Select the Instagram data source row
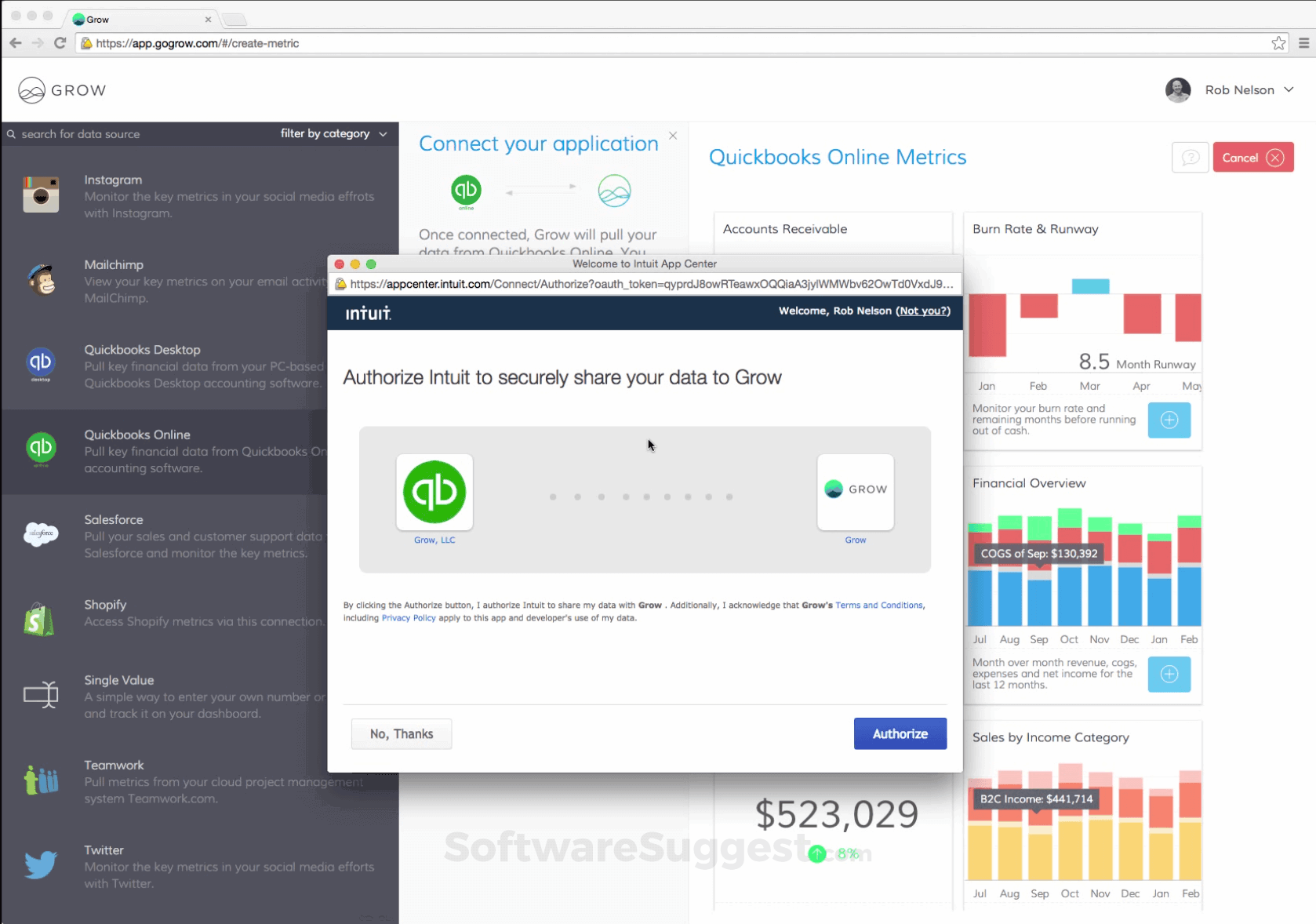 point(199,195)
